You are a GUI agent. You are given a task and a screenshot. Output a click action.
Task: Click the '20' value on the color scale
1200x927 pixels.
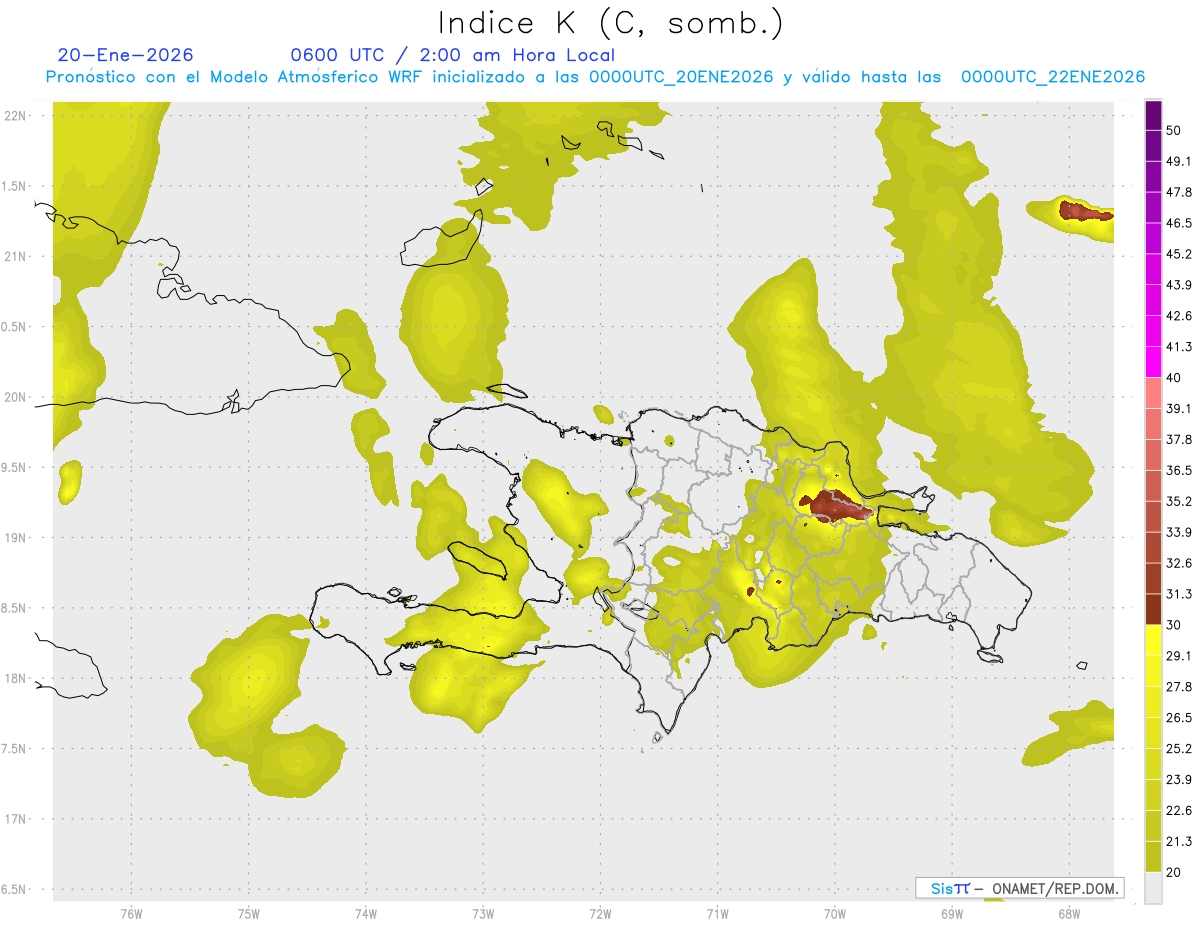pos(1174,872)
